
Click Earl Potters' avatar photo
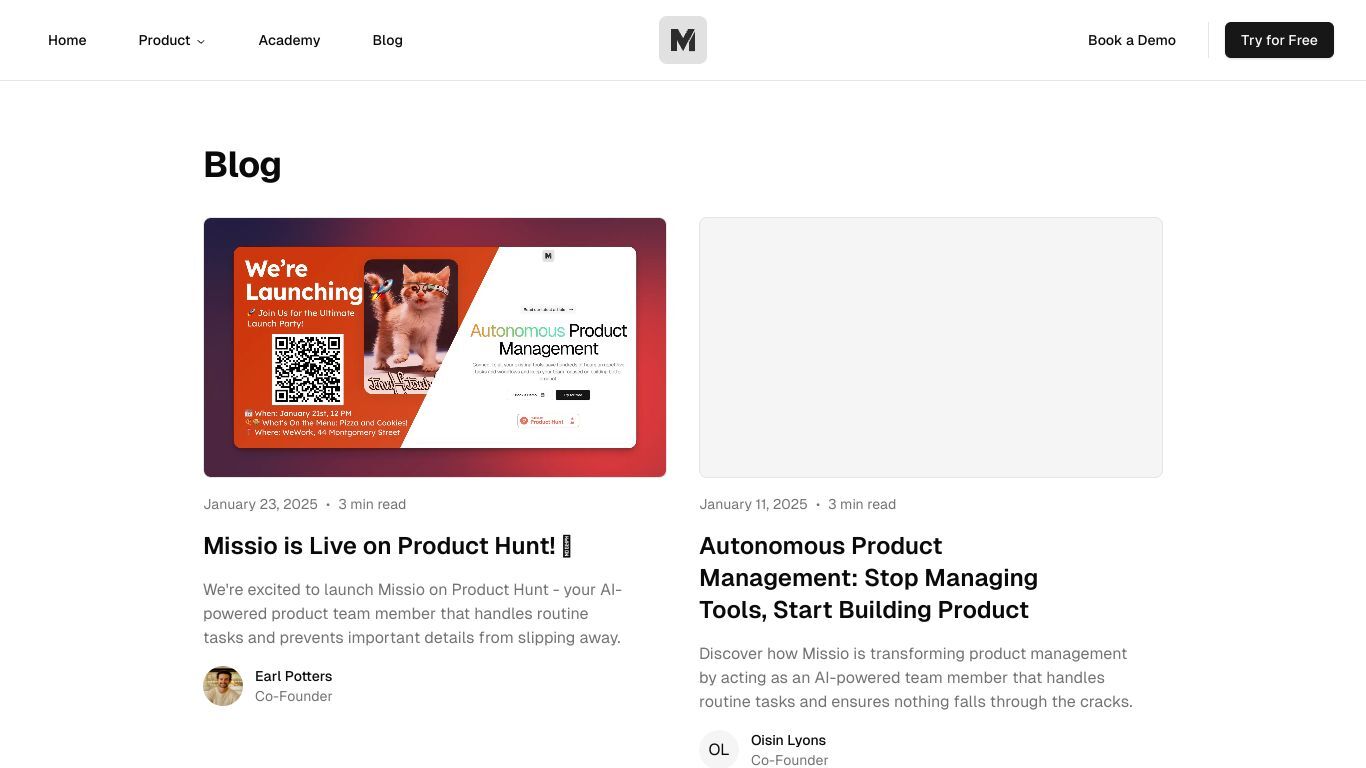(x=223, y=686)
